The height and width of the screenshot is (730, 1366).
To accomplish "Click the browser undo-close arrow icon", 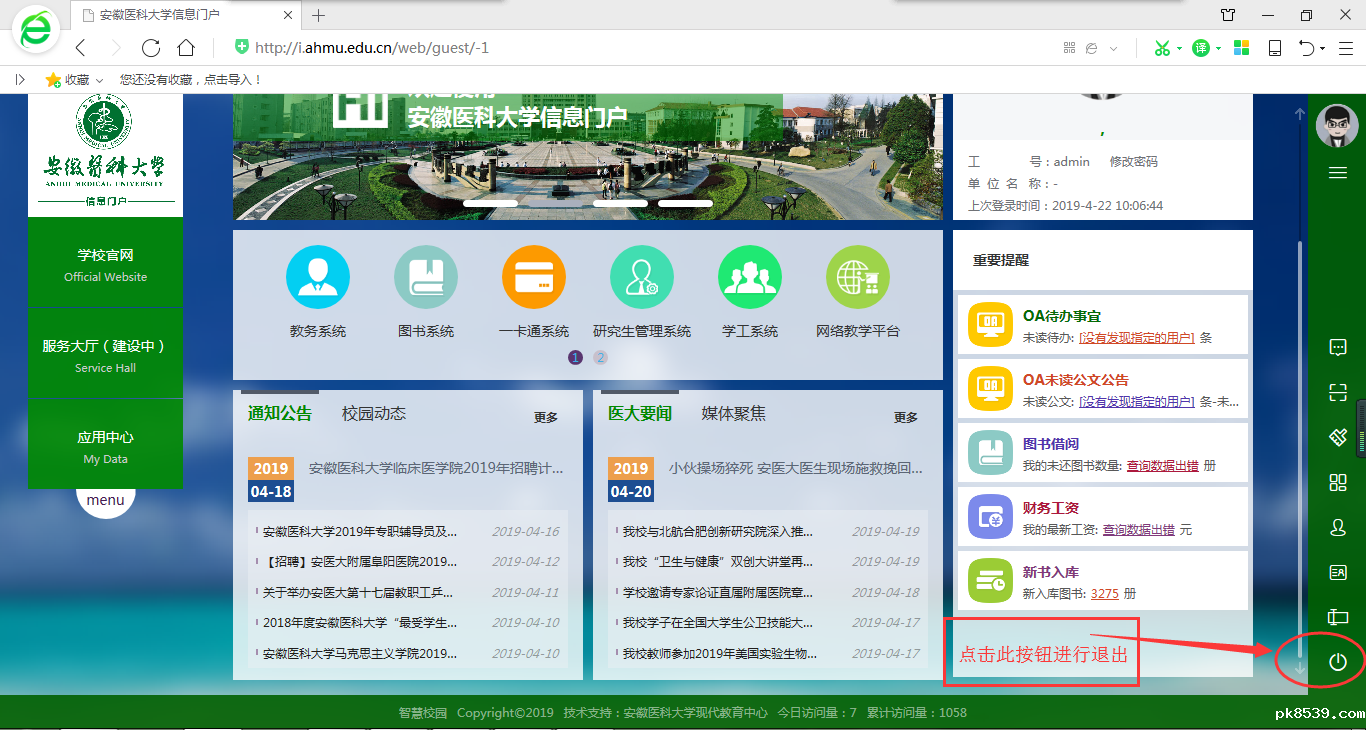I will [x=1307, y=48].
